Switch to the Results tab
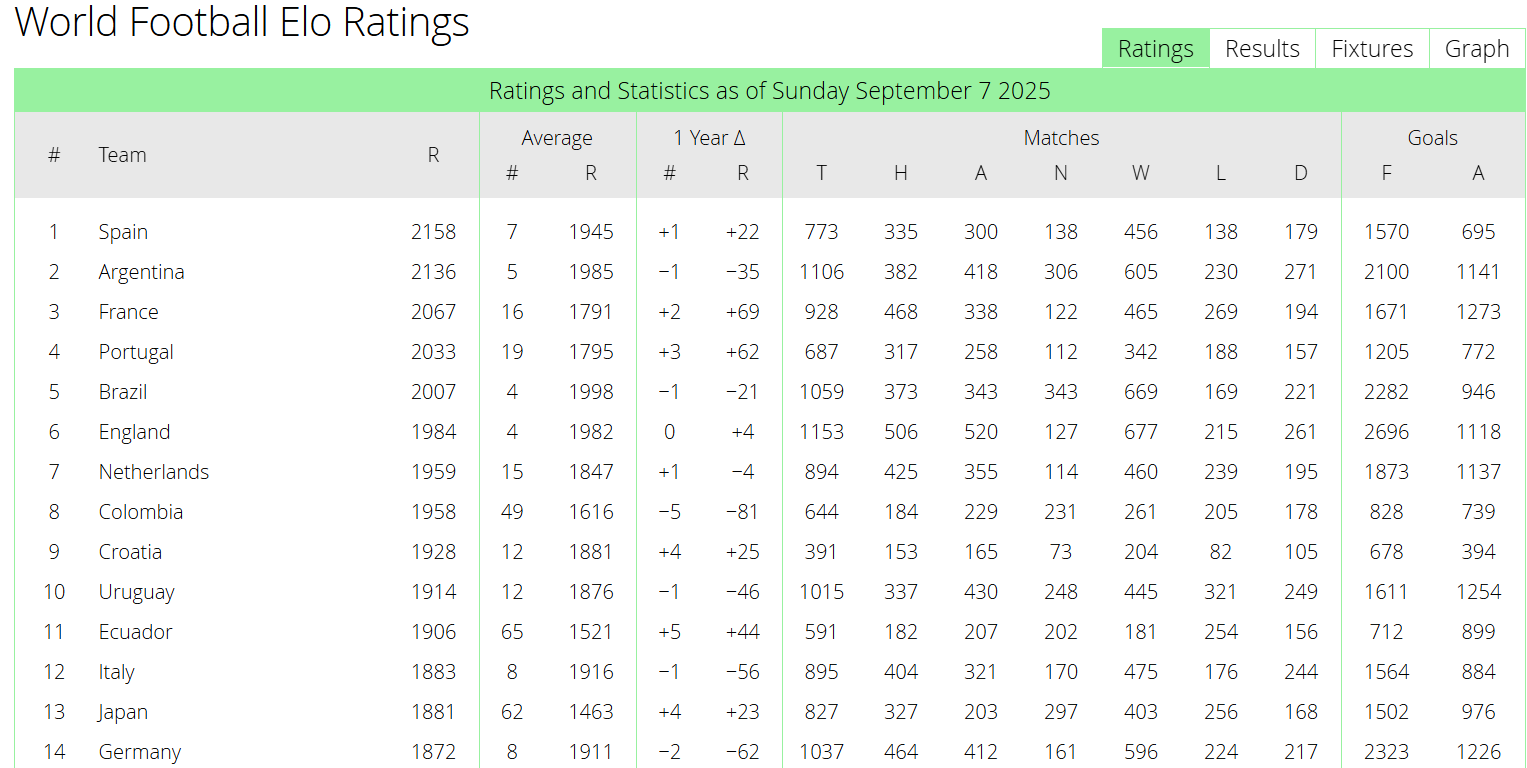Image resolution: width=1527 pixels, height=768 pixels. click(x=1262, y=49)
